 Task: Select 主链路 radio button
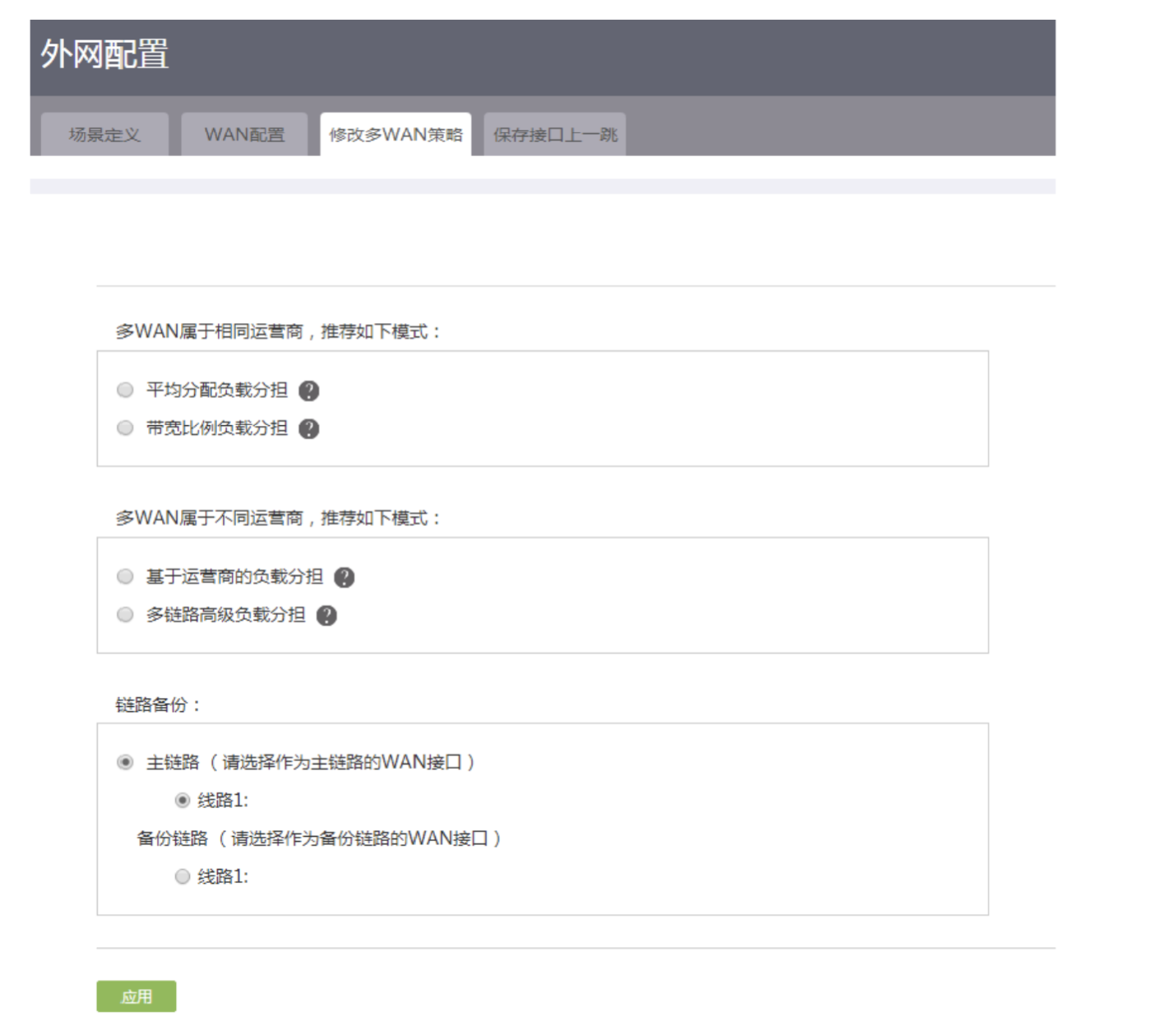[125, 762]
